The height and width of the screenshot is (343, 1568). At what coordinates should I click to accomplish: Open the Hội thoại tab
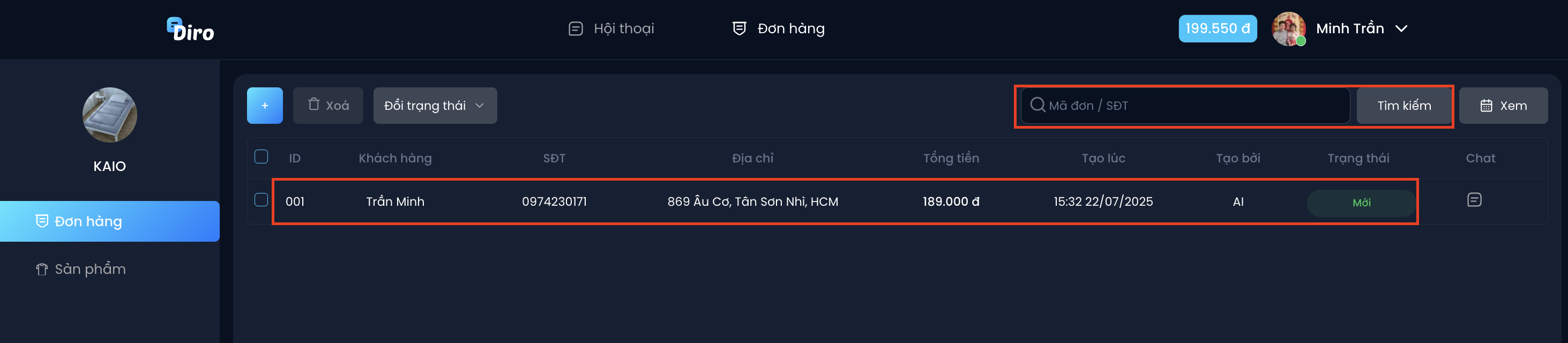point(611,28)
